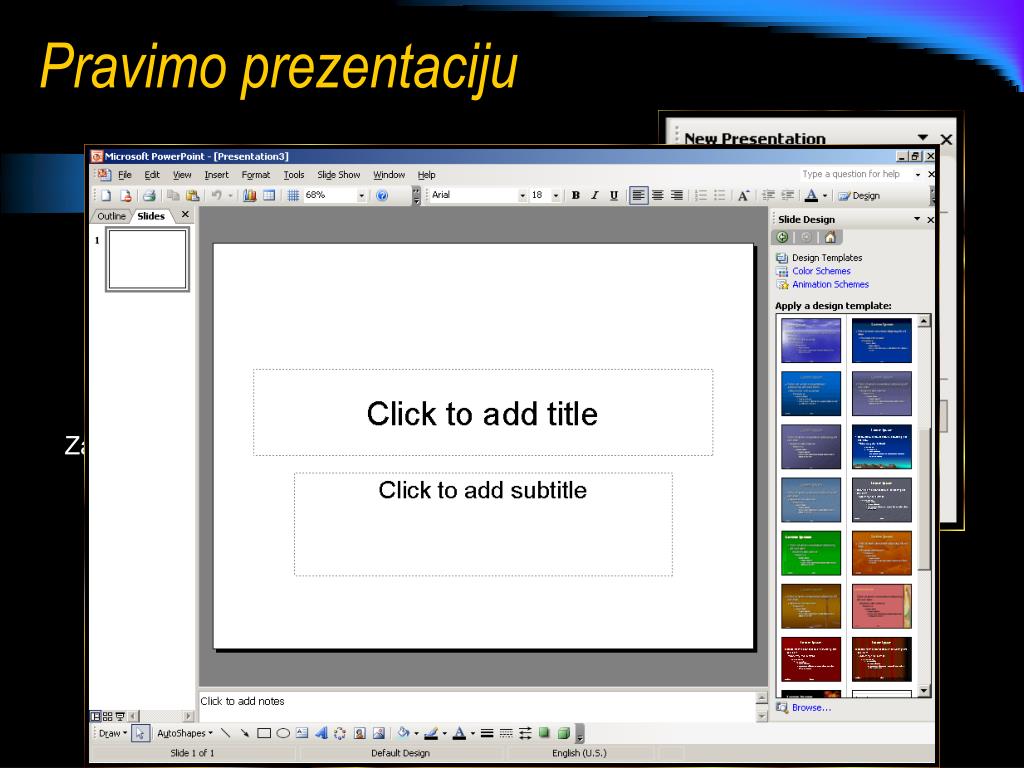Click the Paste clipboard icon
The width and height of the screenshot is (1024, 768).
coord(192,195)
